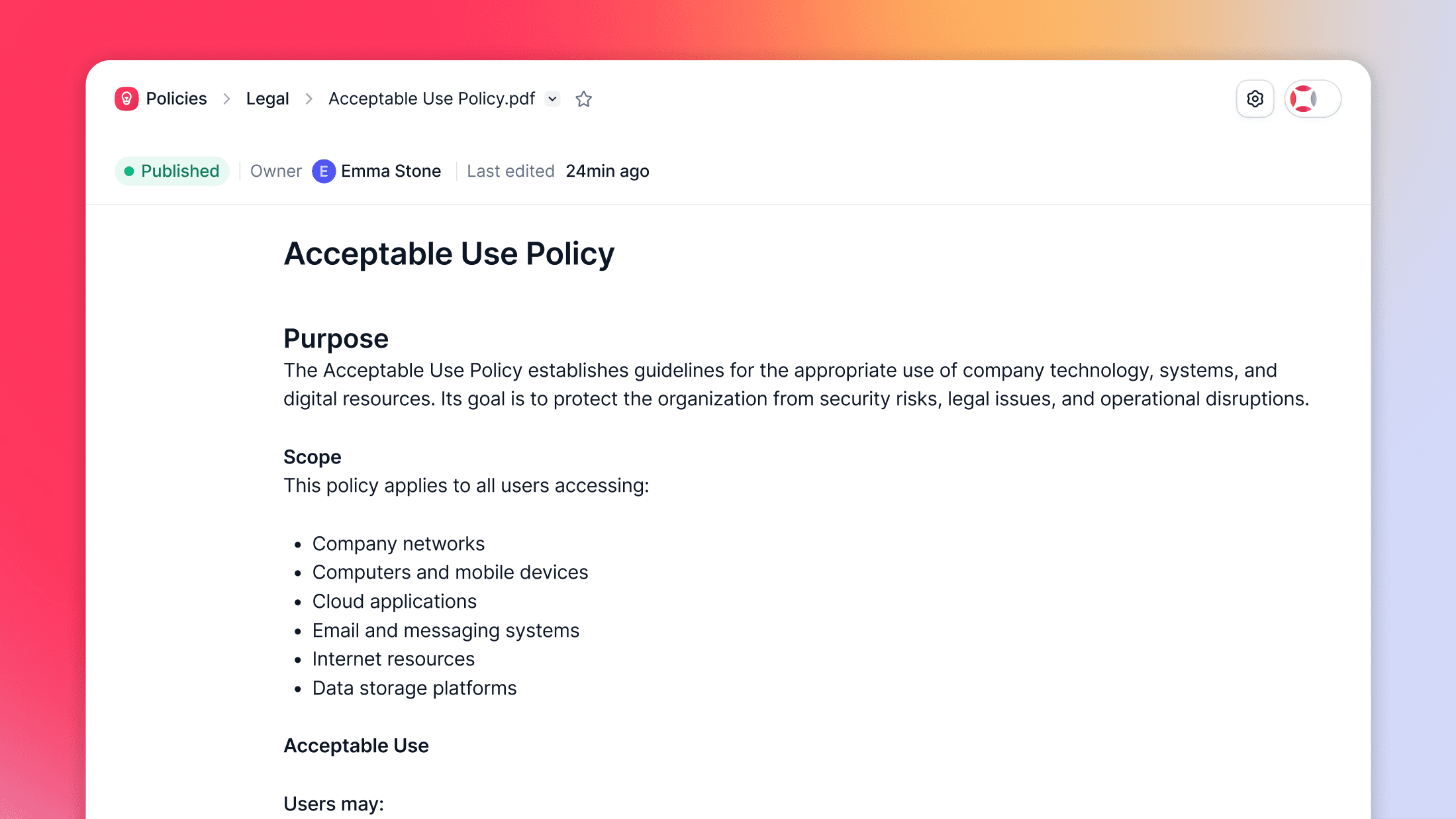Viewport: 1456px width, 819px height.
Task: Click the Policies lightbulb workspace icon
Action: tap(126, 98)
